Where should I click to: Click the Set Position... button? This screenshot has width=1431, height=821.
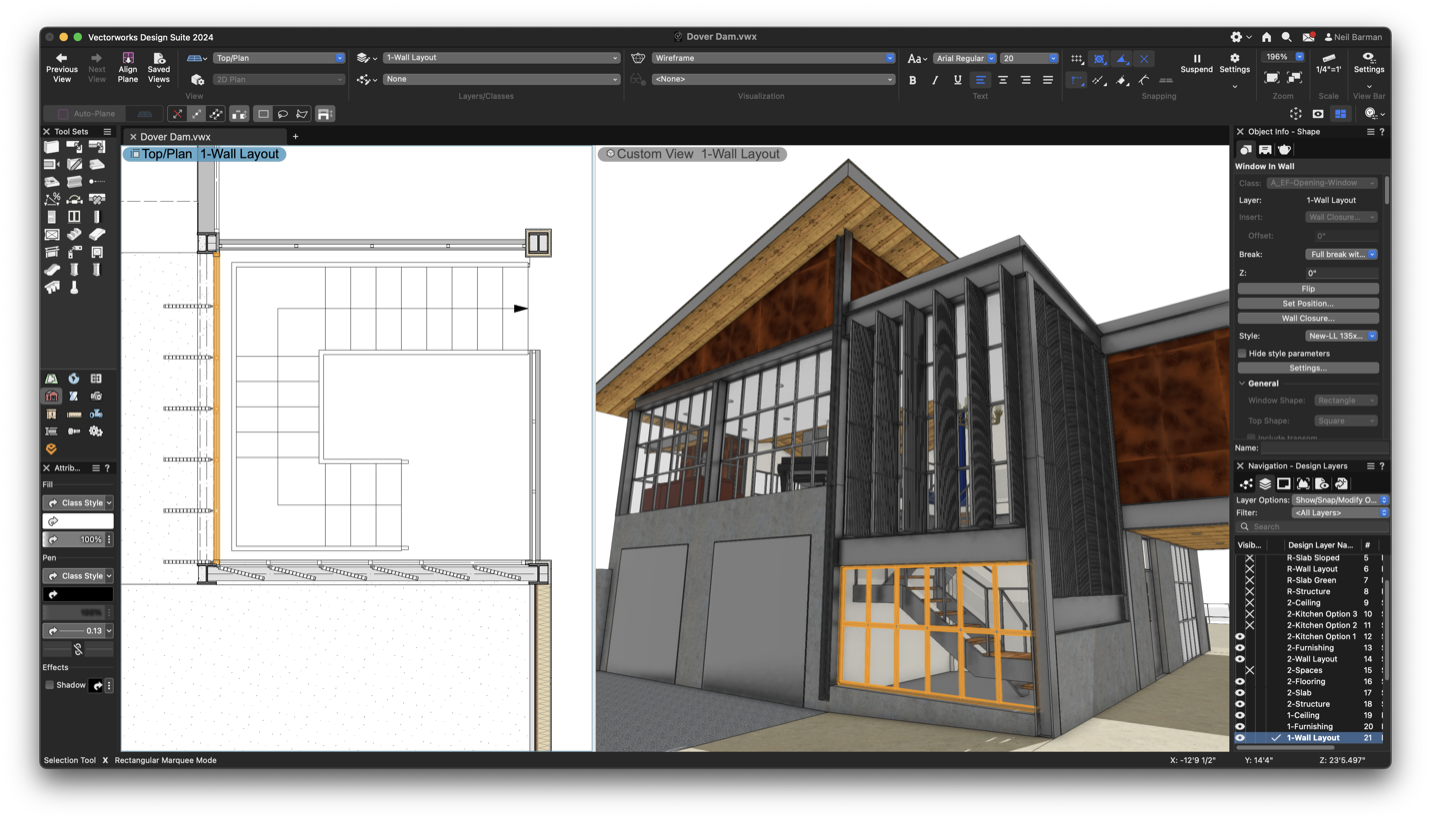pyautogui.click(x=1308, y=304)
